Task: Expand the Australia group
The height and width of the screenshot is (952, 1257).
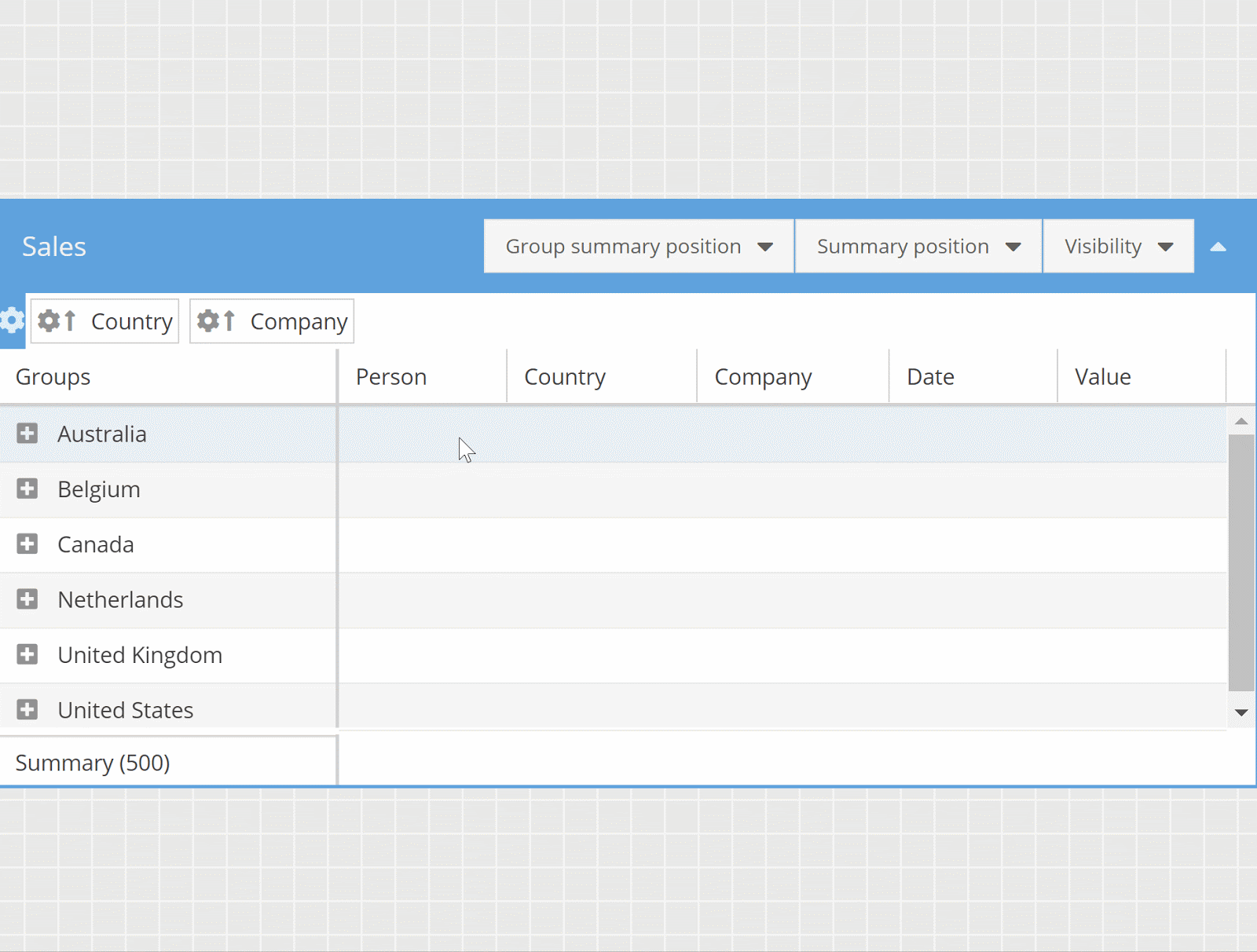Action: 27,433
